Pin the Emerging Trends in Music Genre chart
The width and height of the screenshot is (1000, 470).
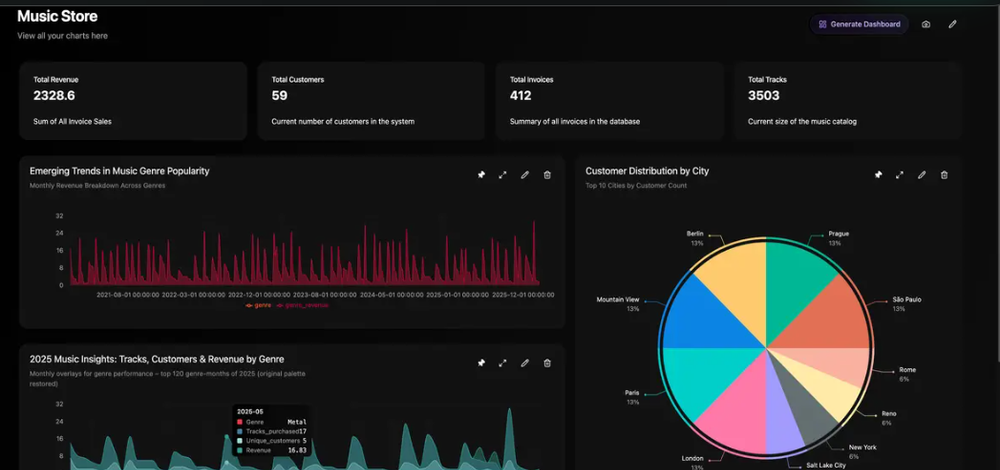pos(482,175)
